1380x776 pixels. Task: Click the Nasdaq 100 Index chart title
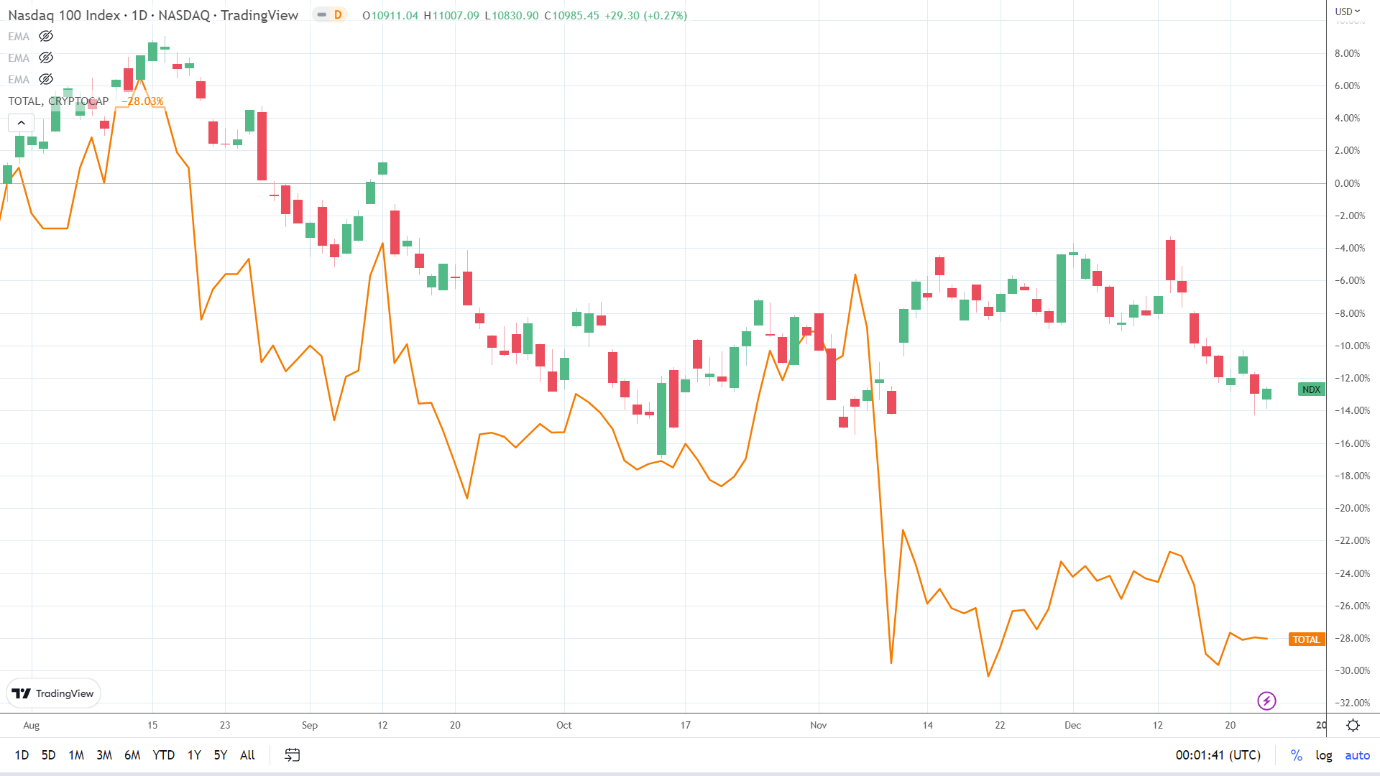(153, 15)
